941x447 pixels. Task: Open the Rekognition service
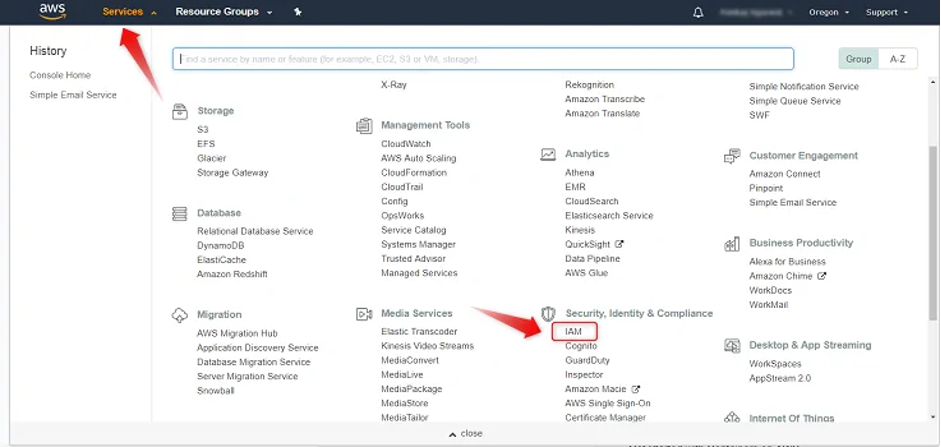pos(589,85)
